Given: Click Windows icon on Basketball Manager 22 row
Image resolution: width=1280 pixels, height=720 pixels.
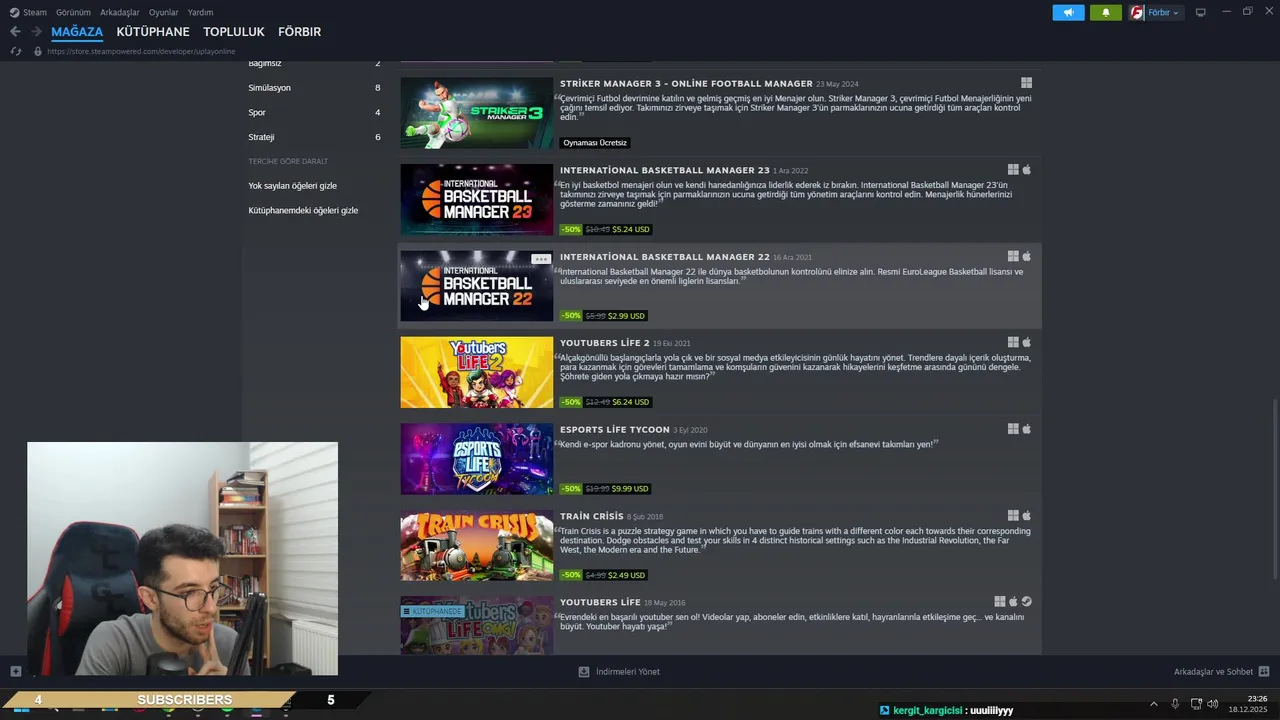Looking at the screenshot, I should pos(1013,256).
